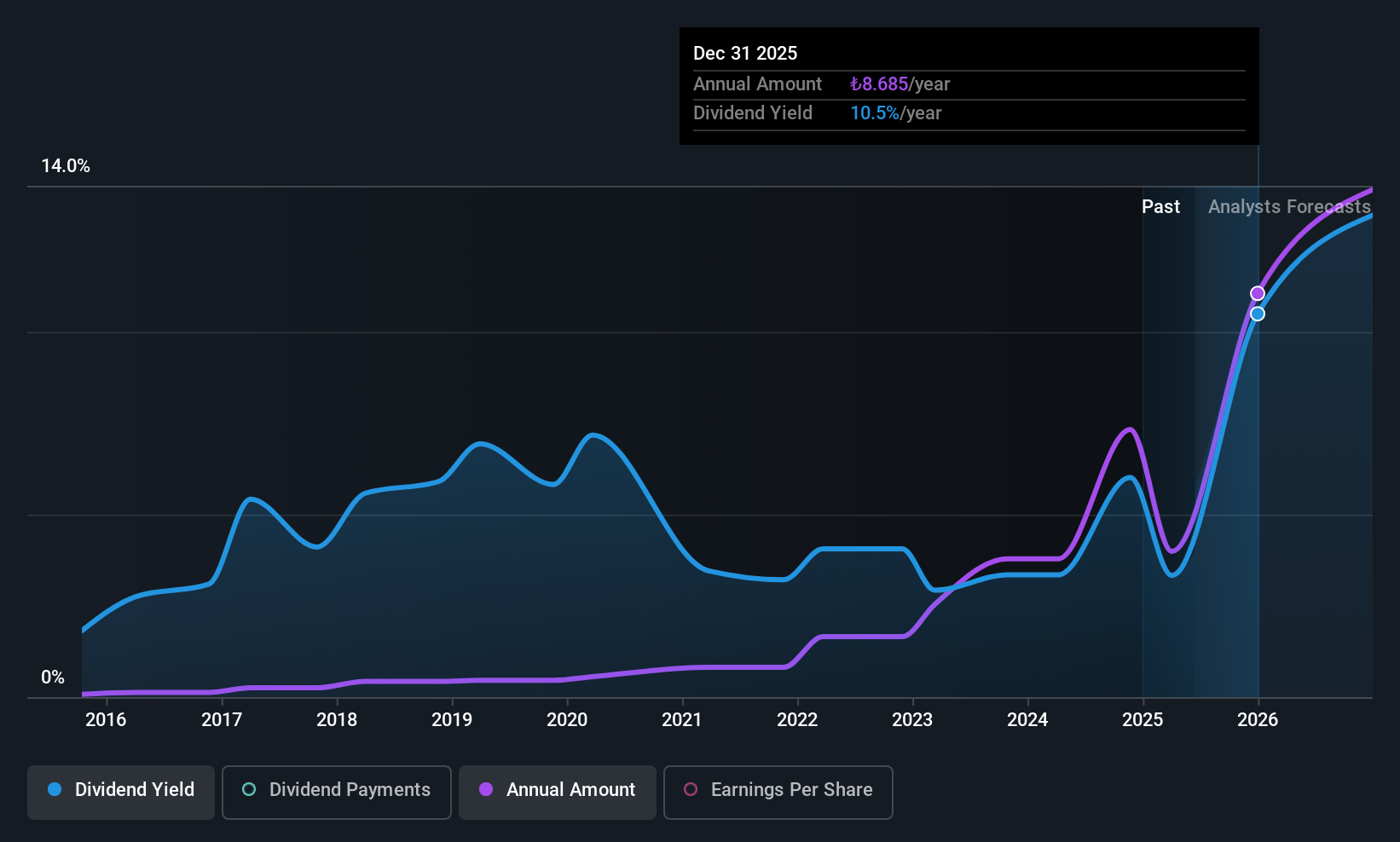
Task: Click the Dec 31 2025 tooltip date
Action: 745,53
